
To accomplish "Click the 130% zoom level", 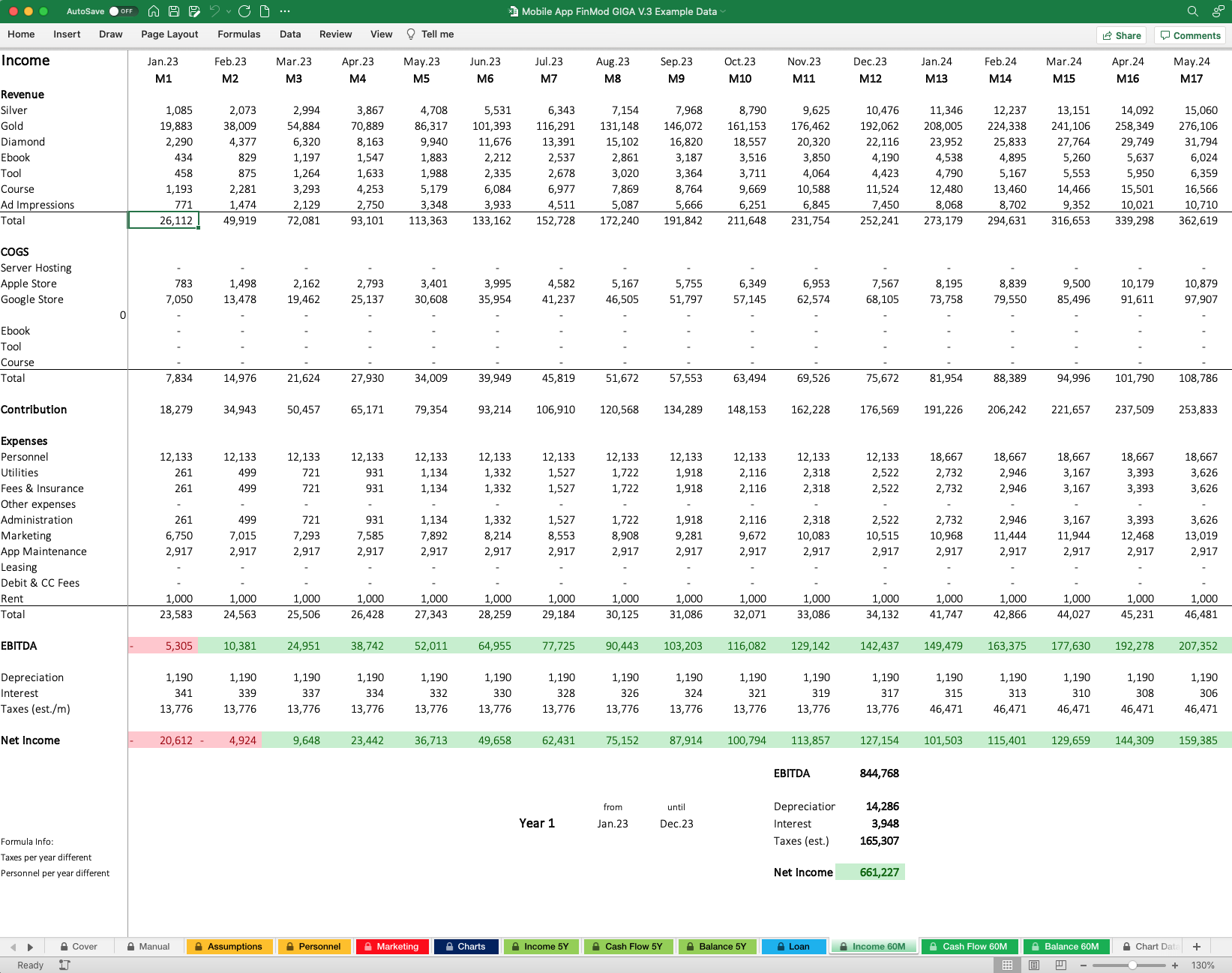I will coord(1202,965).
